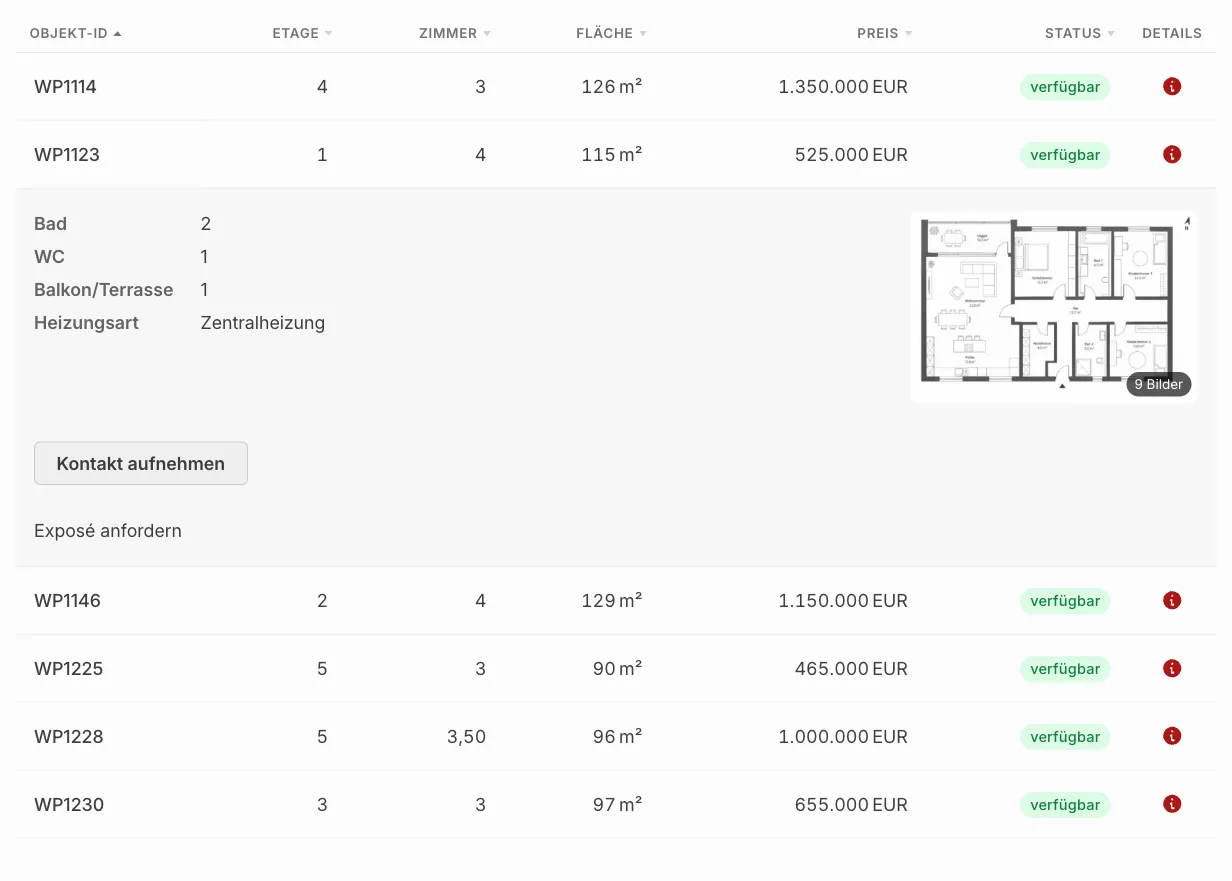Select object ID WP1230
This screenshot has width=1232, height=881.
click(x=69, y=805)
